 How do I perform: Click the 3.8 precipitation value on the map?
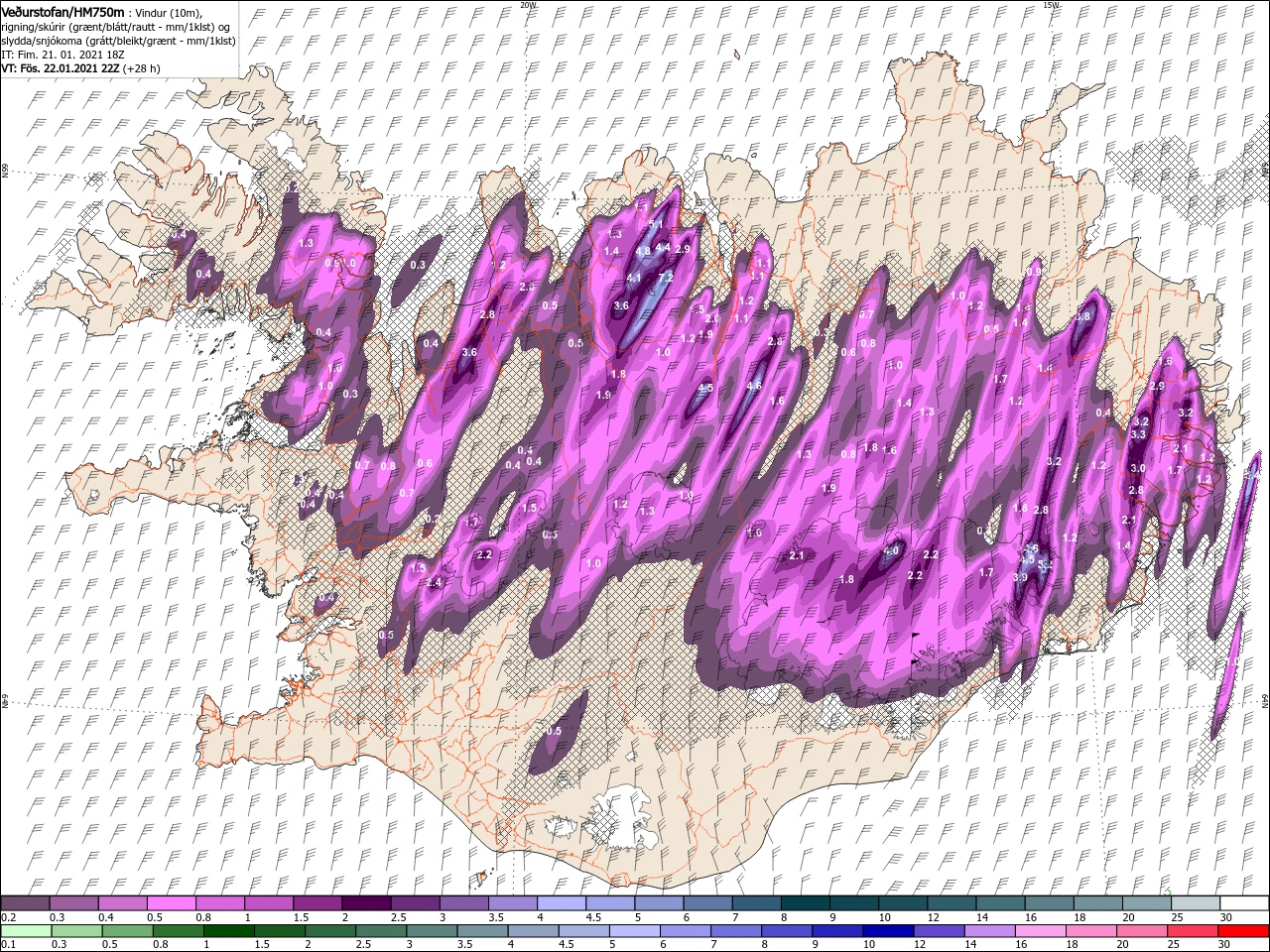[x=1083, y=316]
